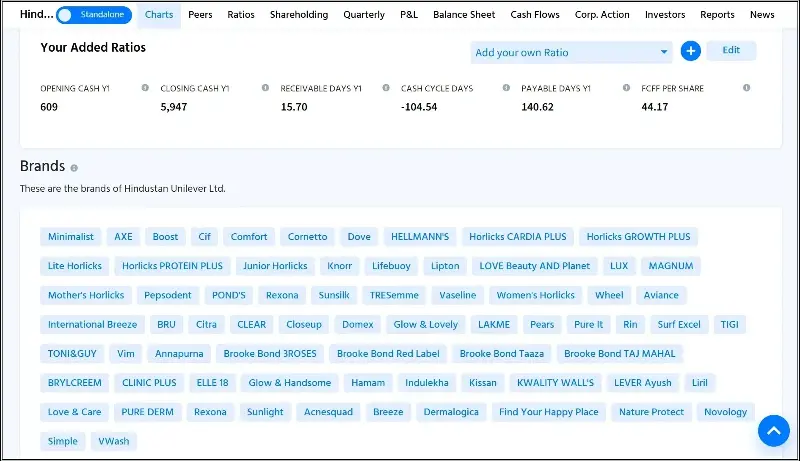This screenshot has height=461, width=800.
Task: Select the POND'S brand tag
Action: coord(229,295)
